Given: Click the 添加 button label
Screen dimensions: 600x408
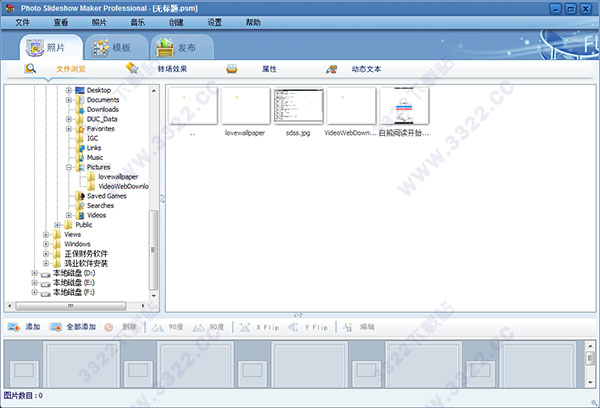Looking at the screenshot, I should pos(33,327).
